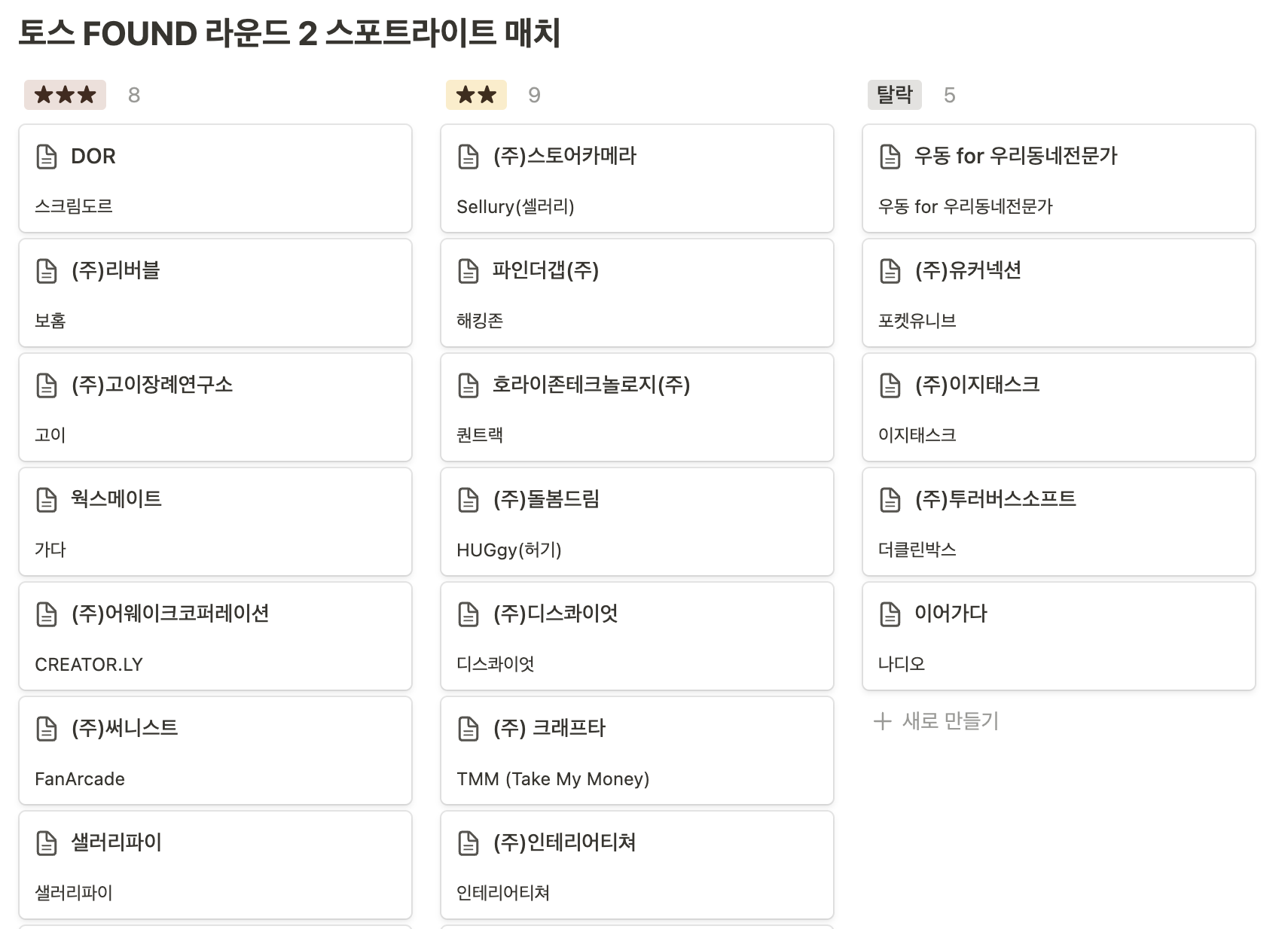This screenshot has width=1288, height=929.
Task: Add new card with 새로 만들기
Action: pyautogui.click(x=936, y=721)
